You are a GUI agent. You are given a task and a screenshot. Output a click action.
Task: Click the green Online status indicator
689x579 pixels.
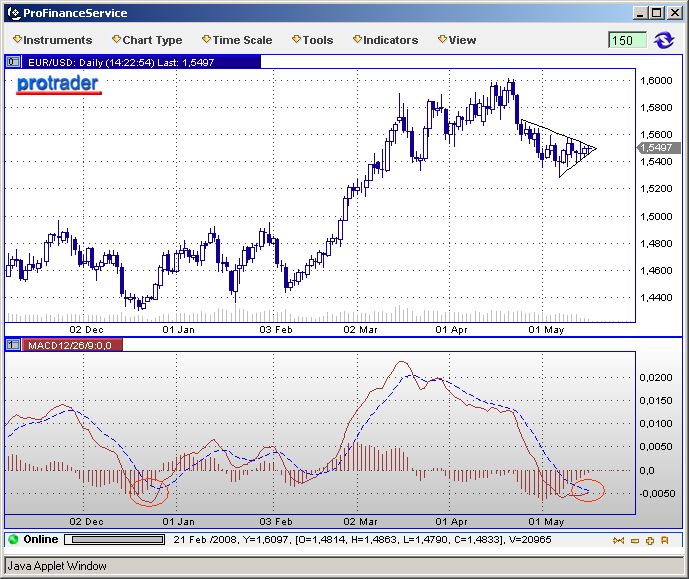(x=13, y=539)
